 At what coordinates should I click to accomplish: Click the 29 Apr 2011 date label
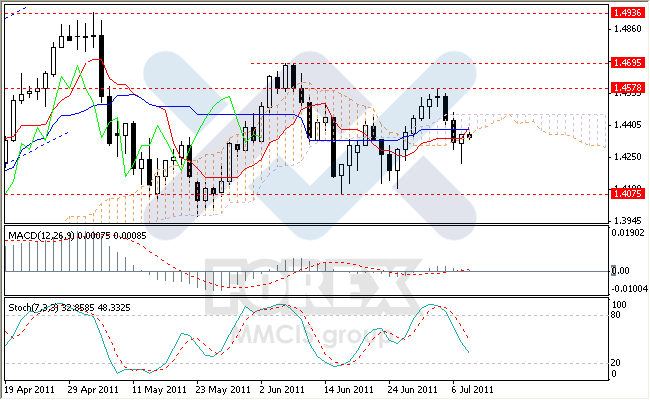[93, 390]
